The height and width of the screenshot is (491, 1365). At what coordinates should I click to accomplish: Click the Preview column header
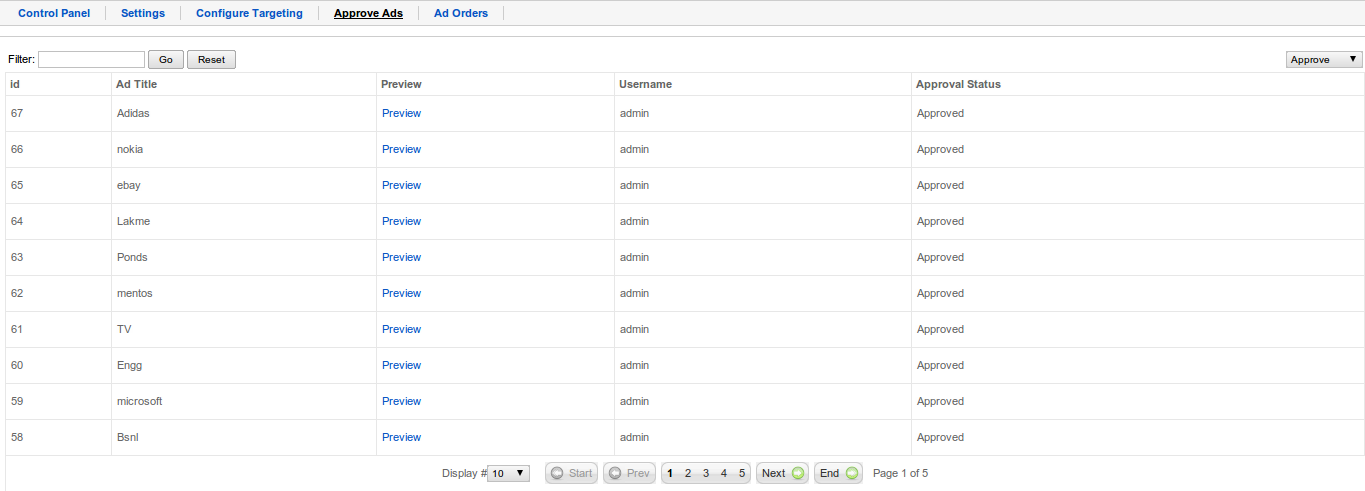point(401,84)
